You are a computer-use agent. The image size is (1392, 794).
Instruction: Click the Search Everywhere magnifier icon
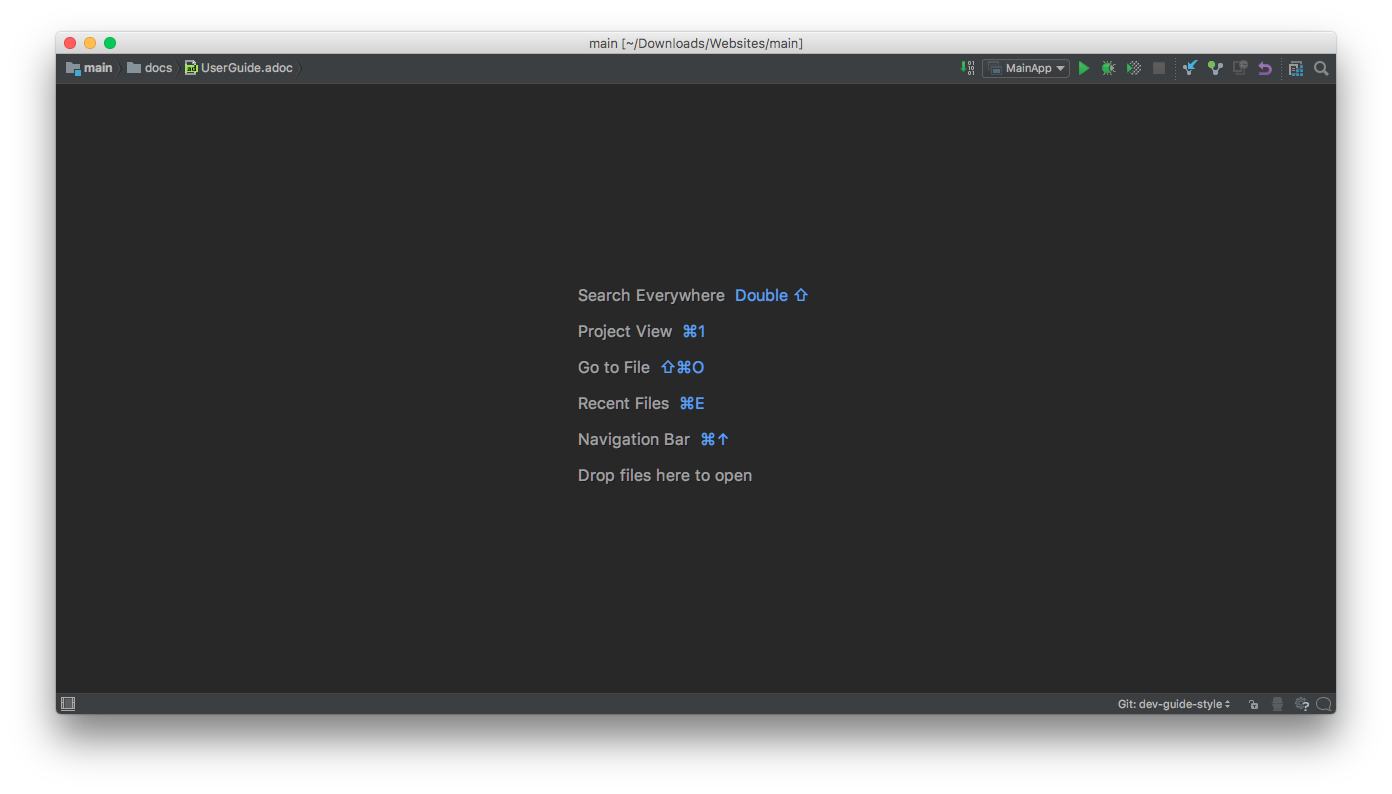pos(1321,68)
